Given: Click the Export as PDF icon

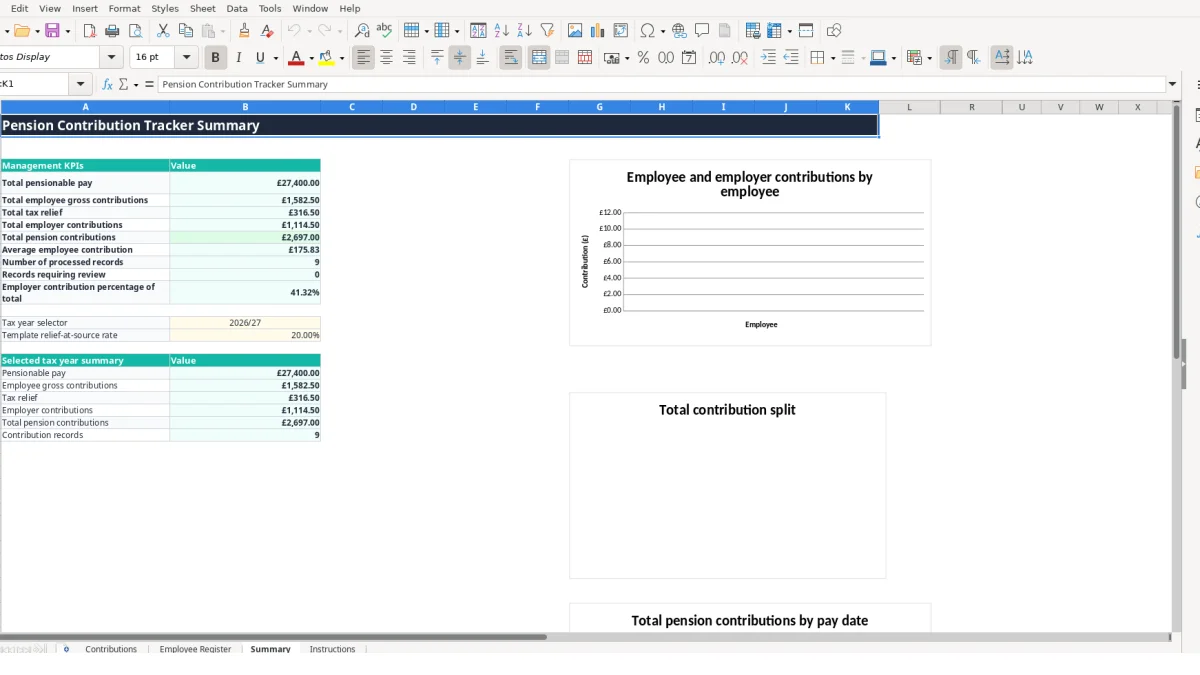Looking at the screenshot, I should point(89,31).
